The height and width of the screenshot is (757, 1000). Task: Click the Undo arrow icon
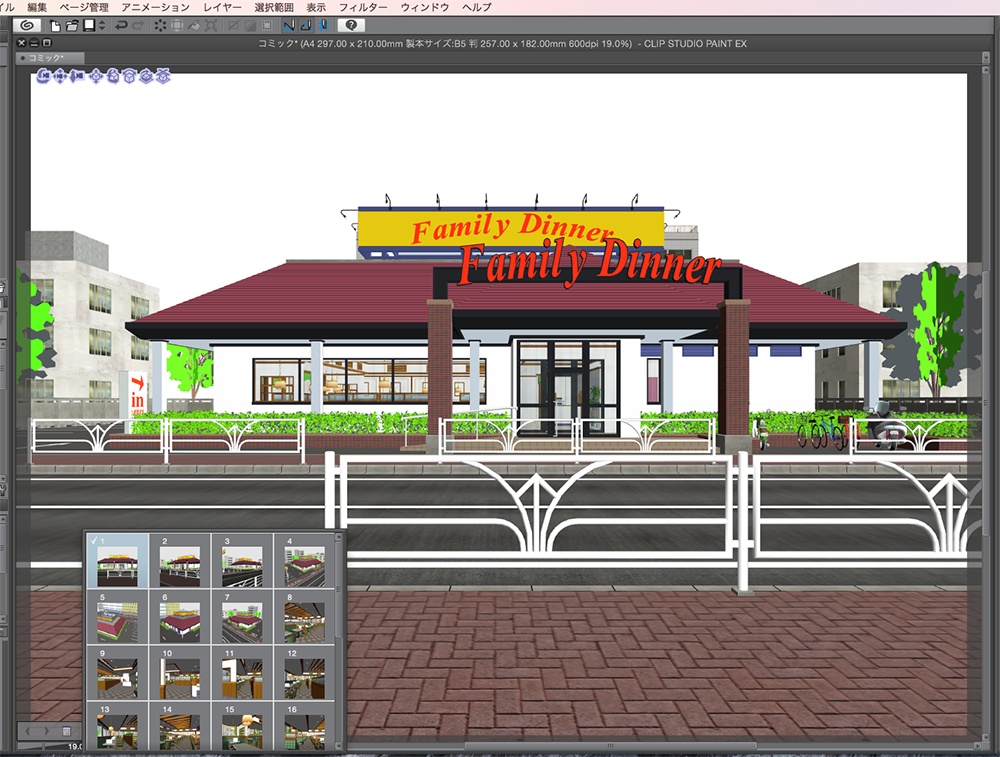click(x=121, y=26)
